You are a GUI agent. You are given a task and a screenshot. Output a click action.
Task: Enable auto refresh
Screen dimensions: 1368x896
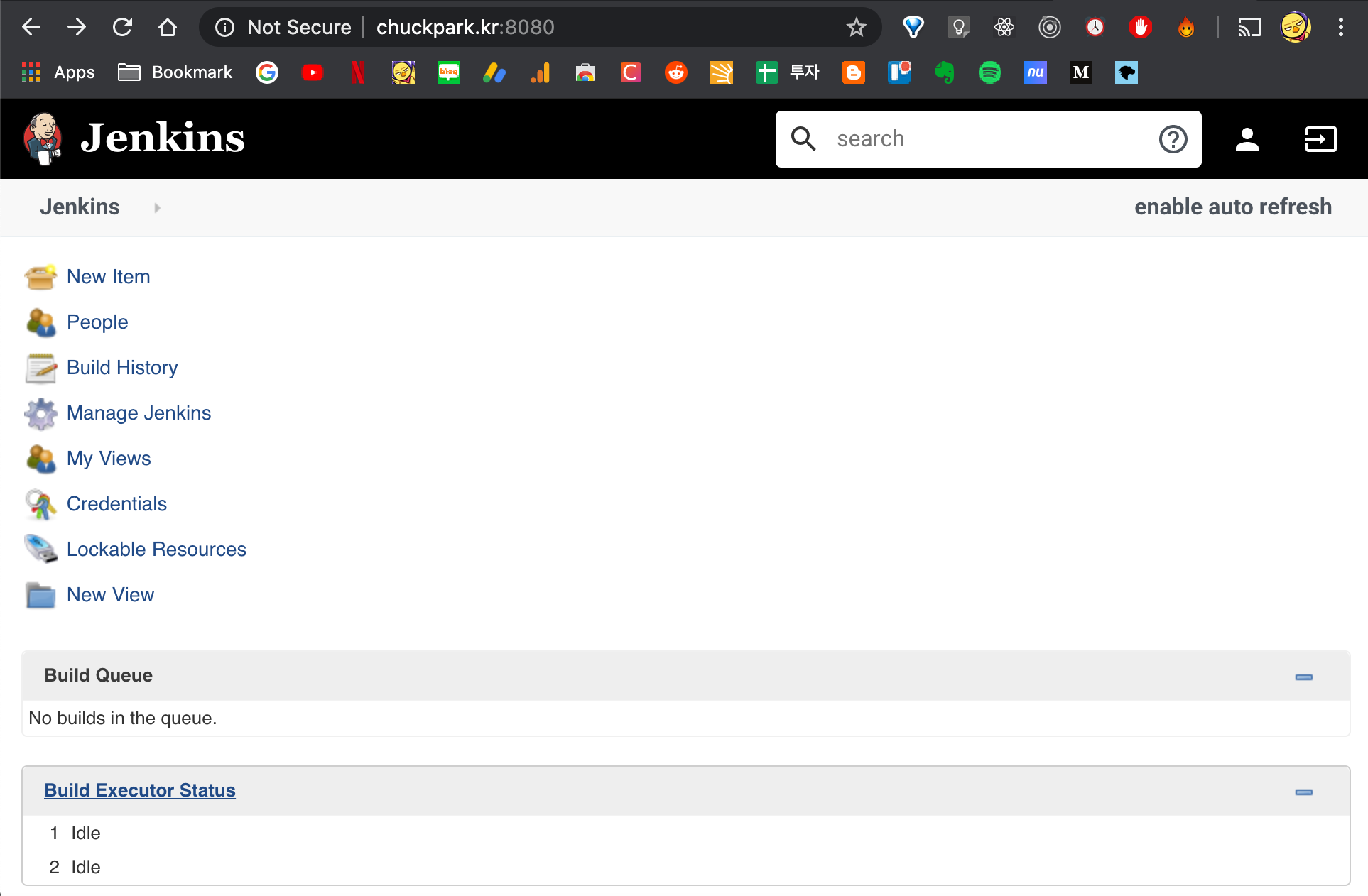(x=1232, y=207)
